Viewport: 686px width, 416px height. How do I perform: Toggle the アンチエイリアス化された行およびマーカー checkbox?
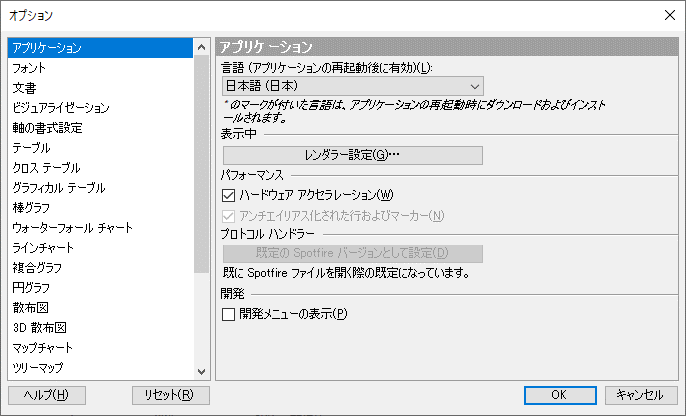[228, 216]
